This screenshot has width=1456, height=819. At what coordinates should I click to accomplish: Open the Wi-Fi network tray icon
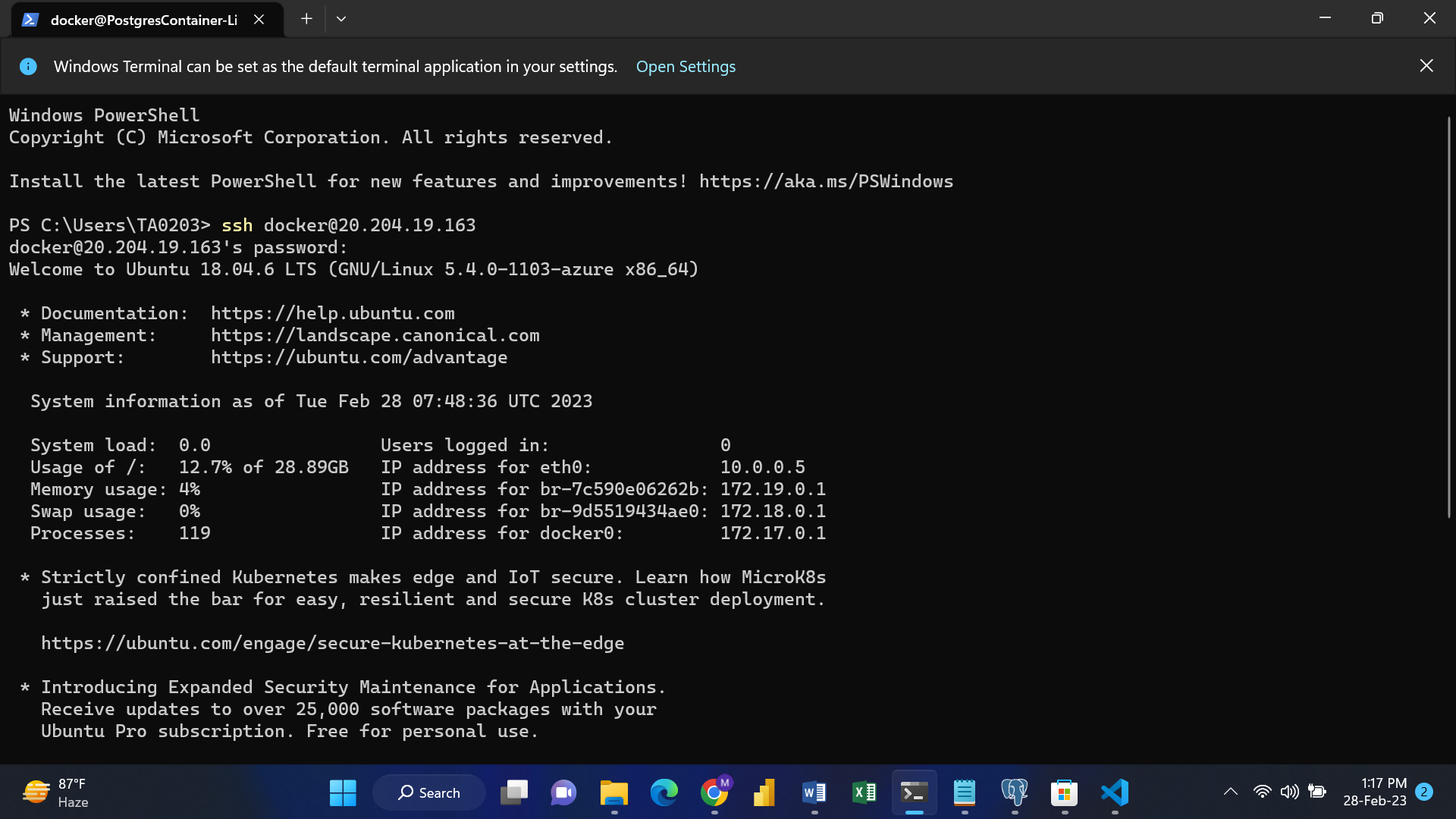(x=1262, y=792)
